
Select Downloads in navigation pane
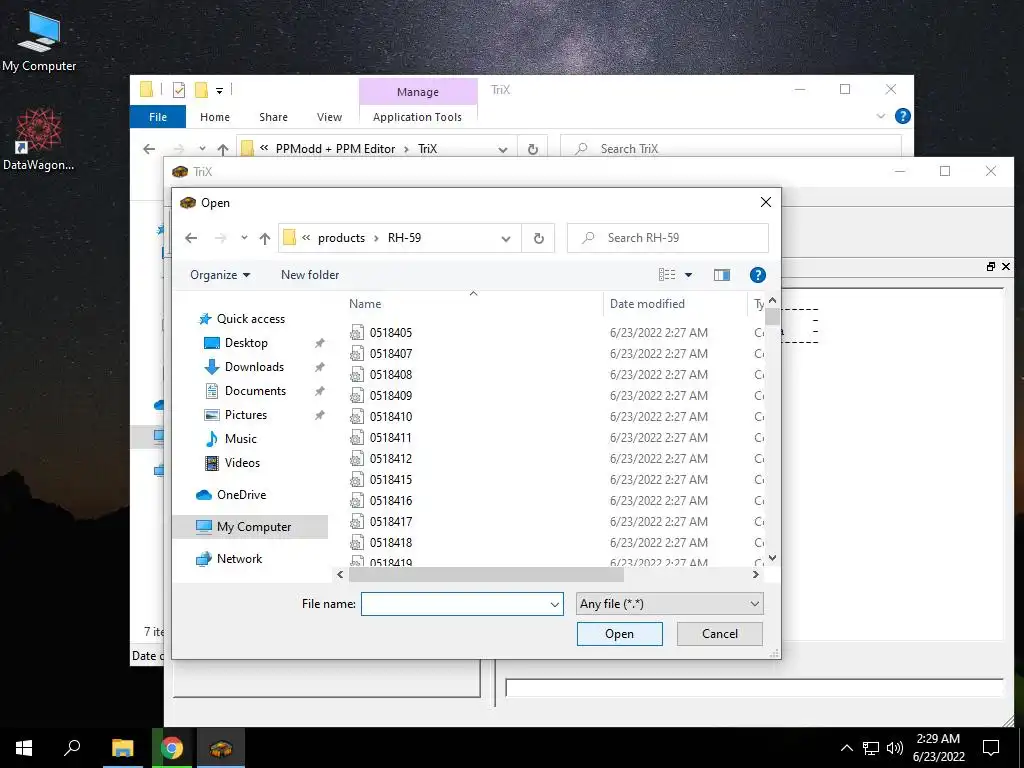tap(254, 367)
